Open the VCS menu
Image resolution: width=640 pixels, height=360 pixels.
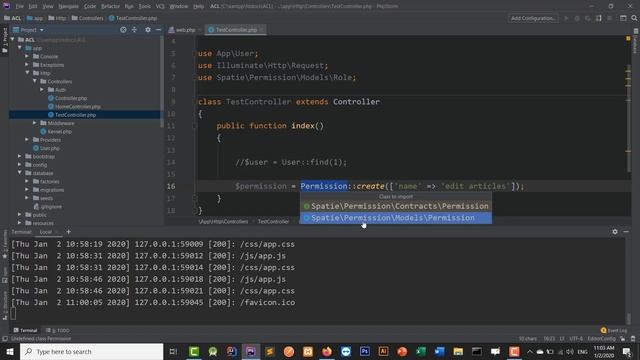tap(160, 6)
